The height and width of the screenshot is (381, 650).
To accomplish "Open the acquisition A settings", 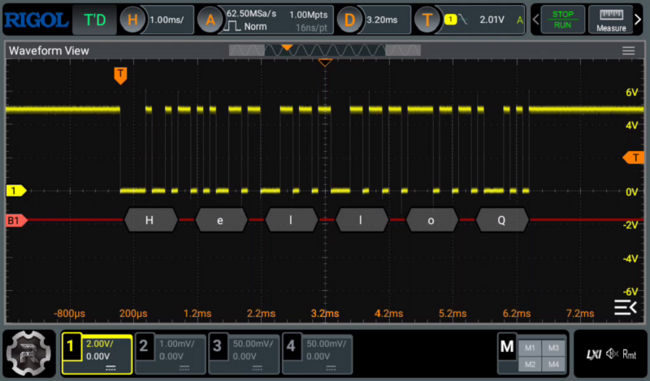I will point(211,20).
